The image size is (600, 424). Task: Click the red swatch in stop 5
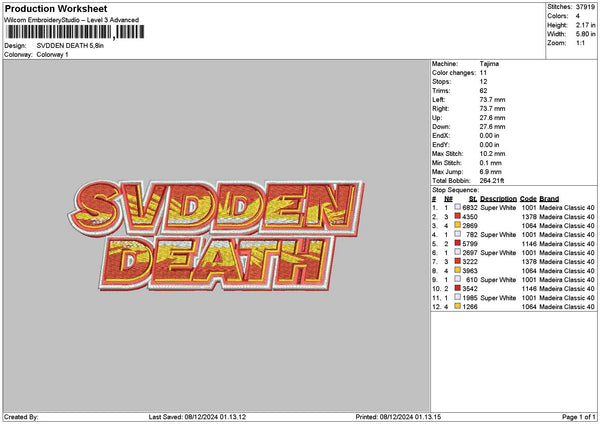point(457,244)
